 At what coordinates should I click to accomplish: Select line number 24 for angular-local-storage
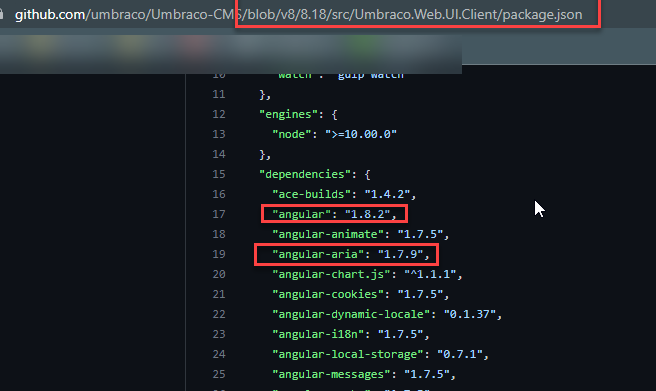[219, 354]
